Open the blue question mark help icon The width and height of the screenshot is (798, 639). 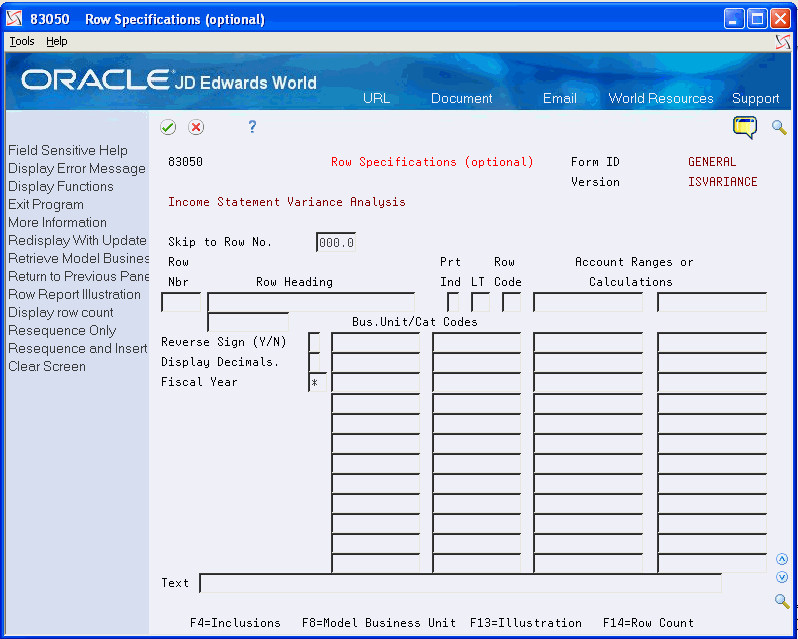point(252,127)
